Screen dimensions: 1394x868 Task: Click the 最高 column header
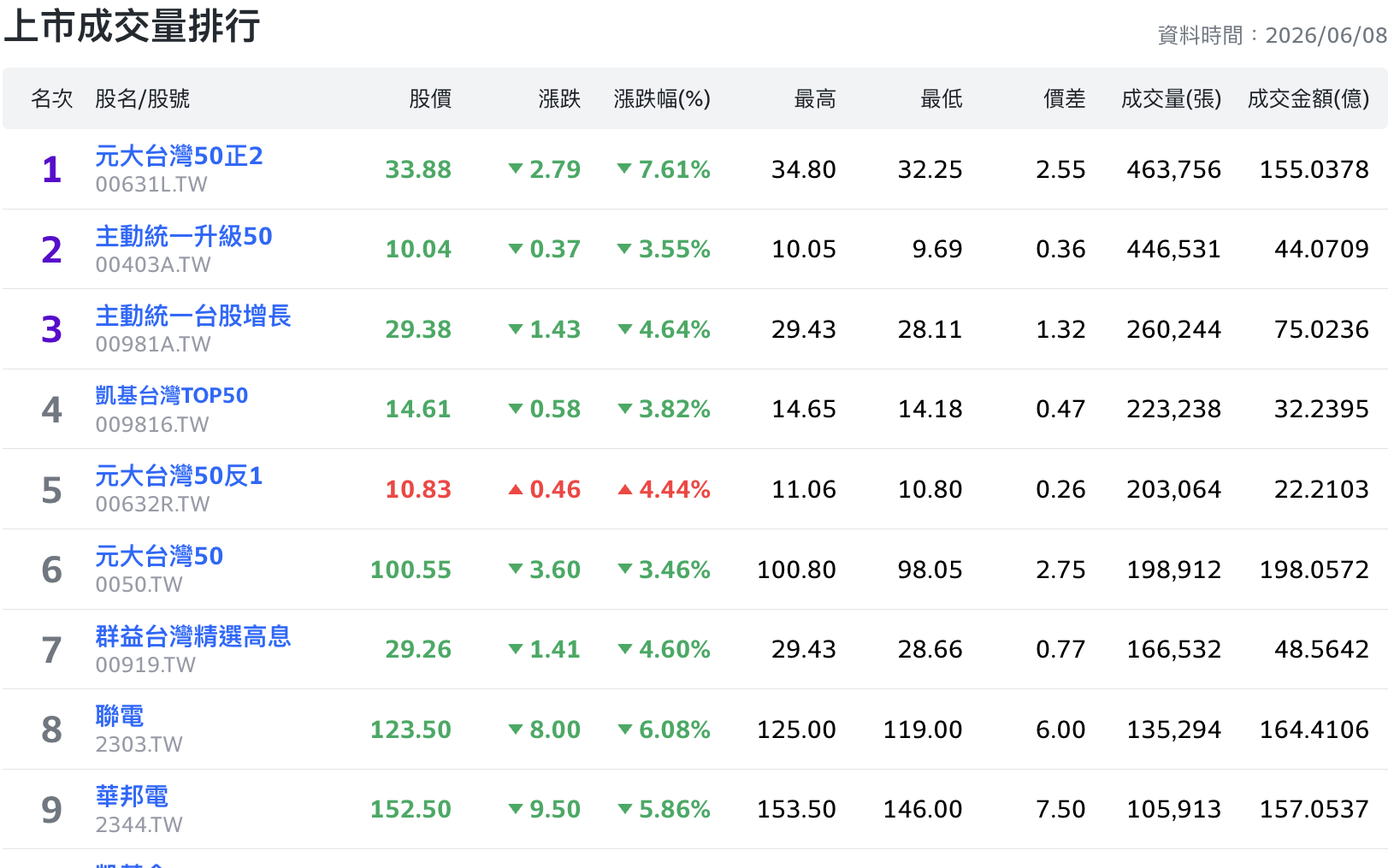[x=815, y=99]
